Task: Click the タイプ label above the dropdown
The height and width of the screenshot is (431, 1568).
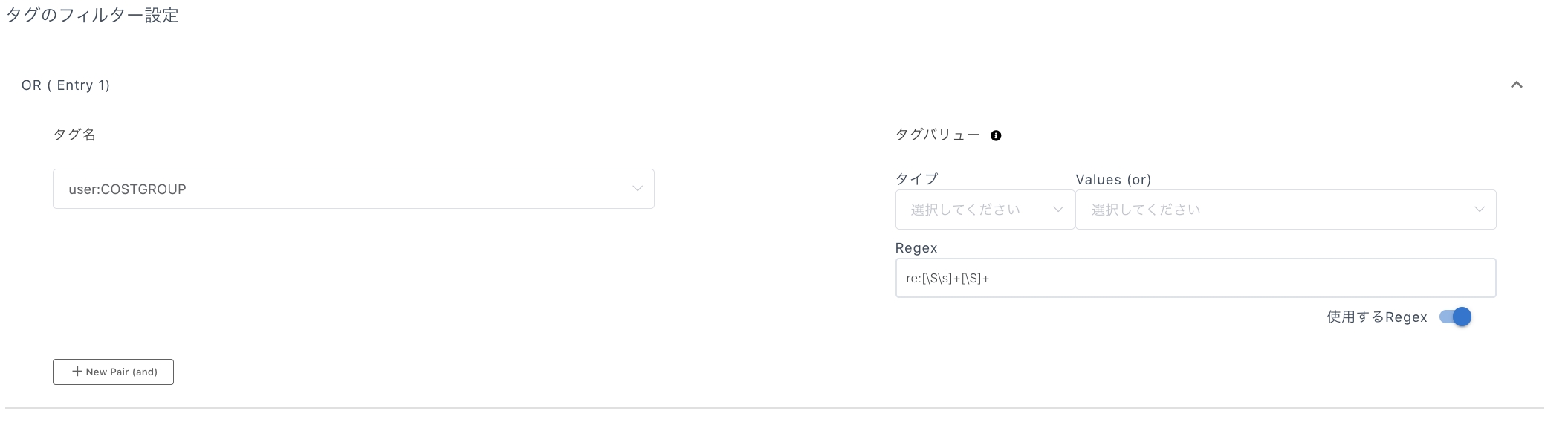Action: [917, 179]
